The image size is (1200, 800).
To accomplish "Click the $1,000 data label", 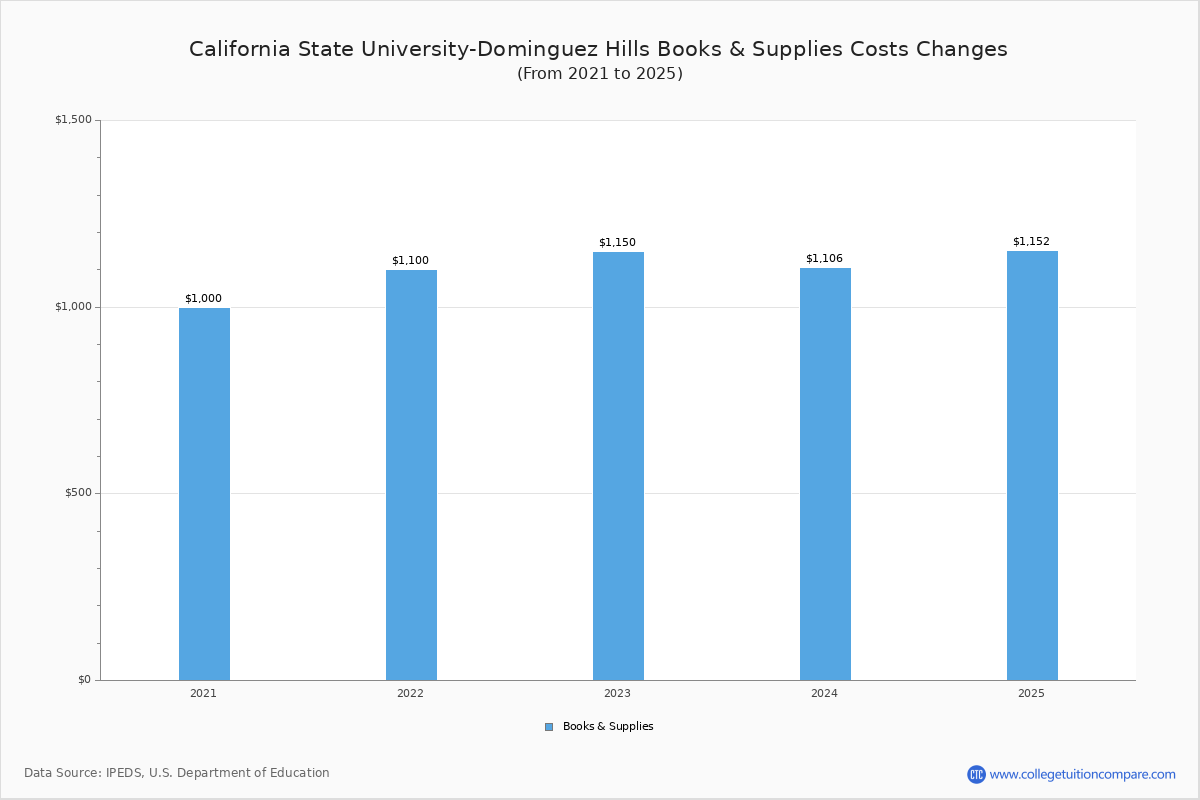I will pyautogui.click(x=203, y=298).
